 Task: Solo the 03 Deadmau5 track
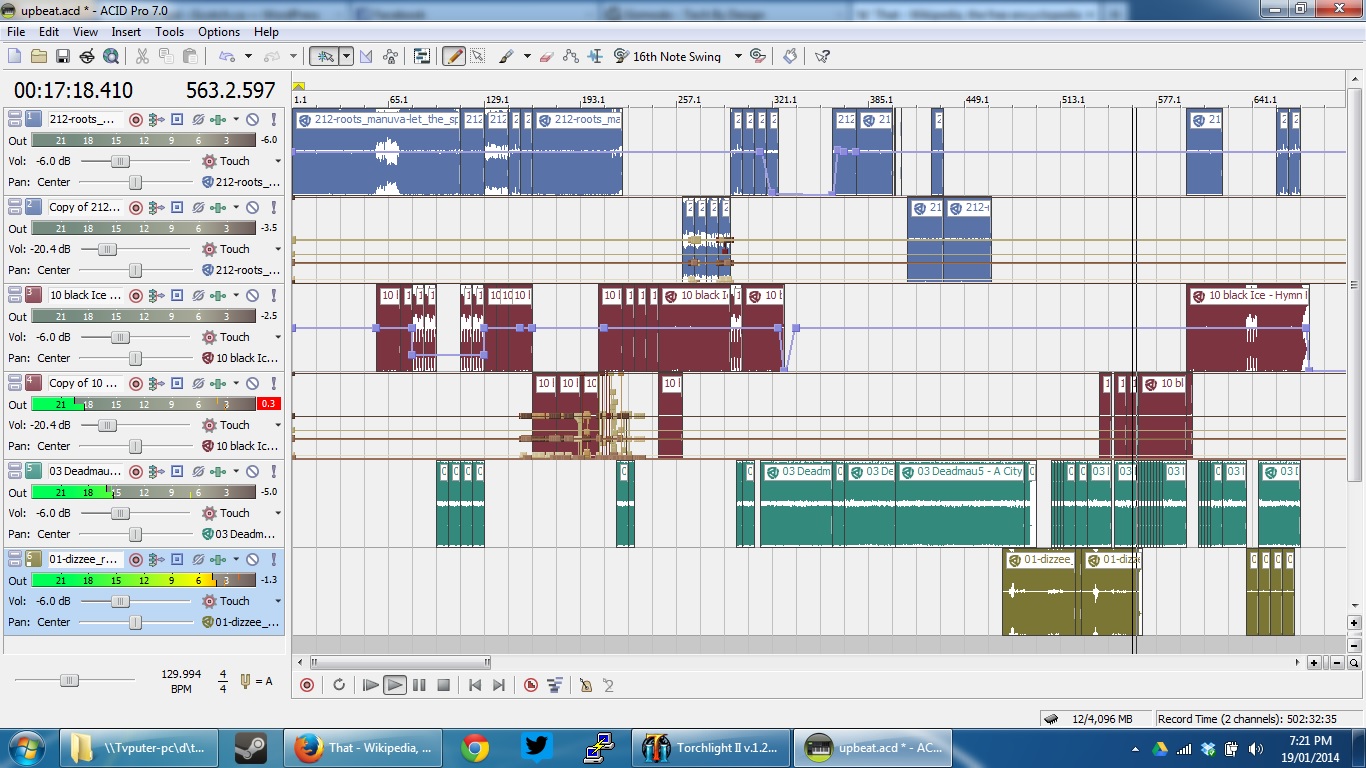[273, 471]
